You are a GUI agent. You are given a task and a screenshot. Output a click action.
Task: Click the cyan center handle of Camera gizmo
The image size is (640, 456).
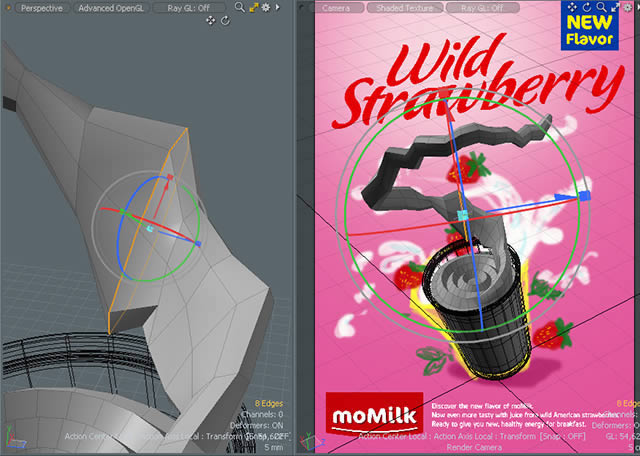[x=462, y=216]
